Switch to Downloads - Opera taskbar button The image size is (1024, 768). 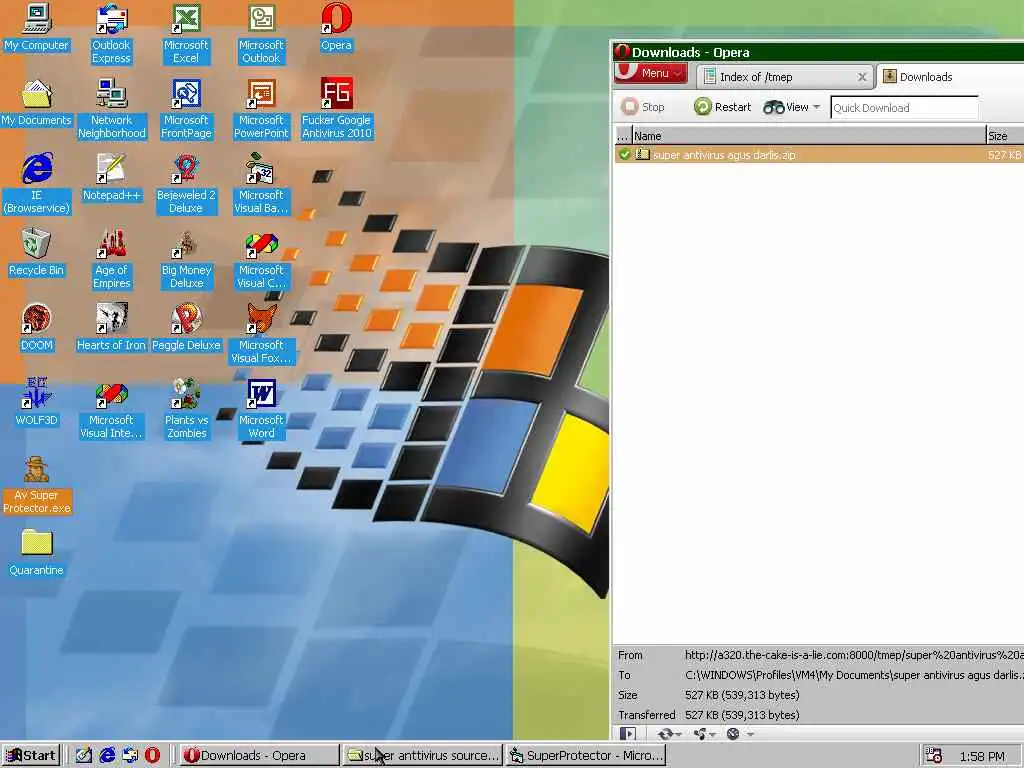click(259, 756)
